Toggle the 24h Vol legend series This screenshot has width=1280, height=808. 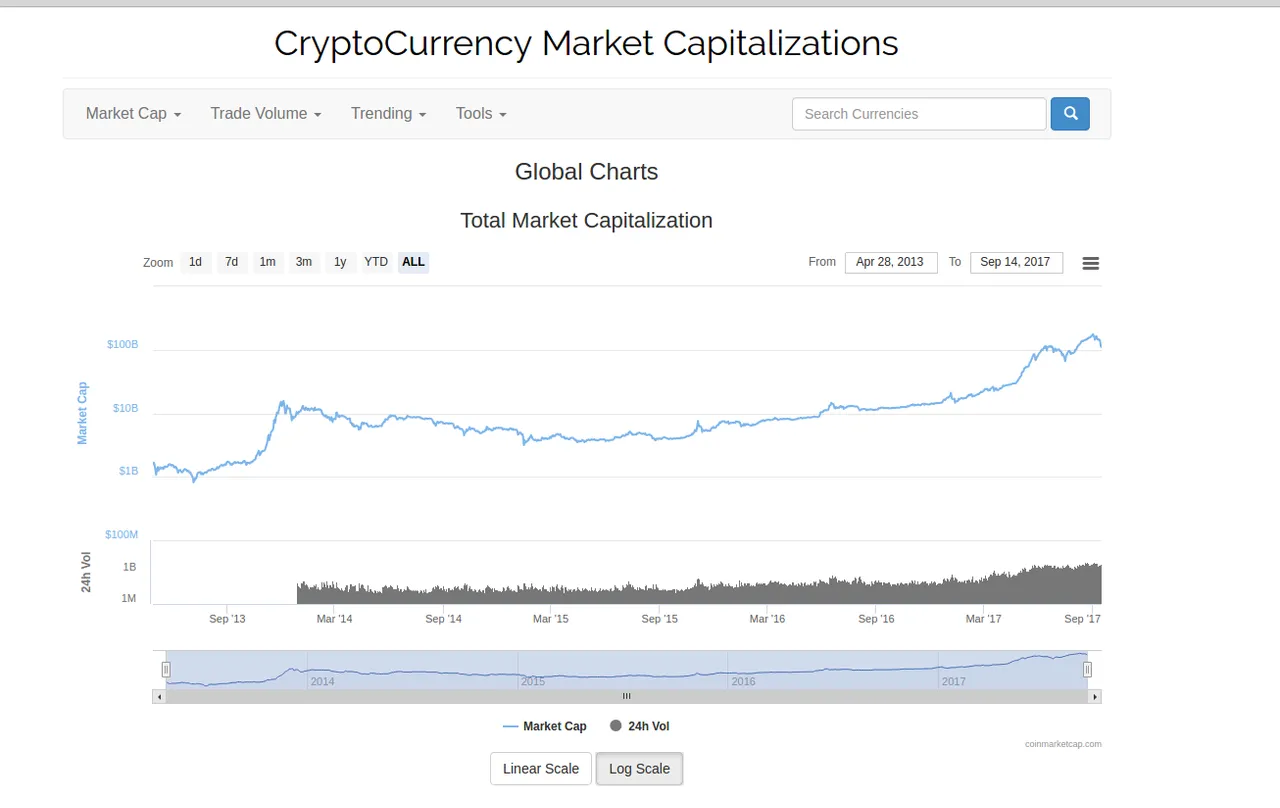639,726
